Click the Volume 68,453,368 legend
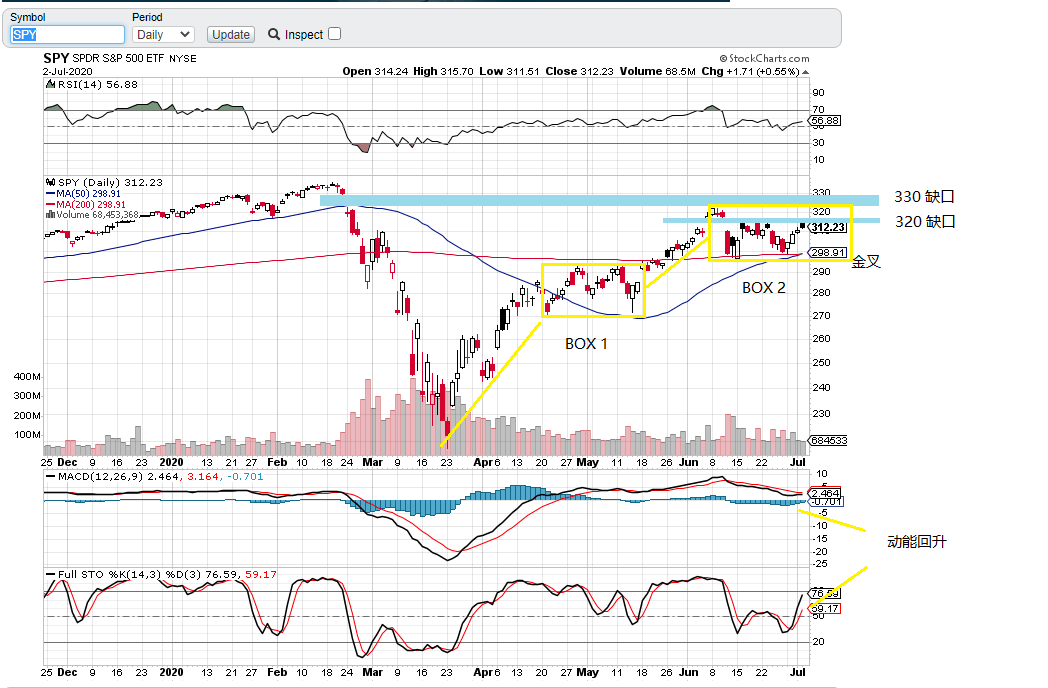This screenshot has width=1048, height=688. [98, 215]
